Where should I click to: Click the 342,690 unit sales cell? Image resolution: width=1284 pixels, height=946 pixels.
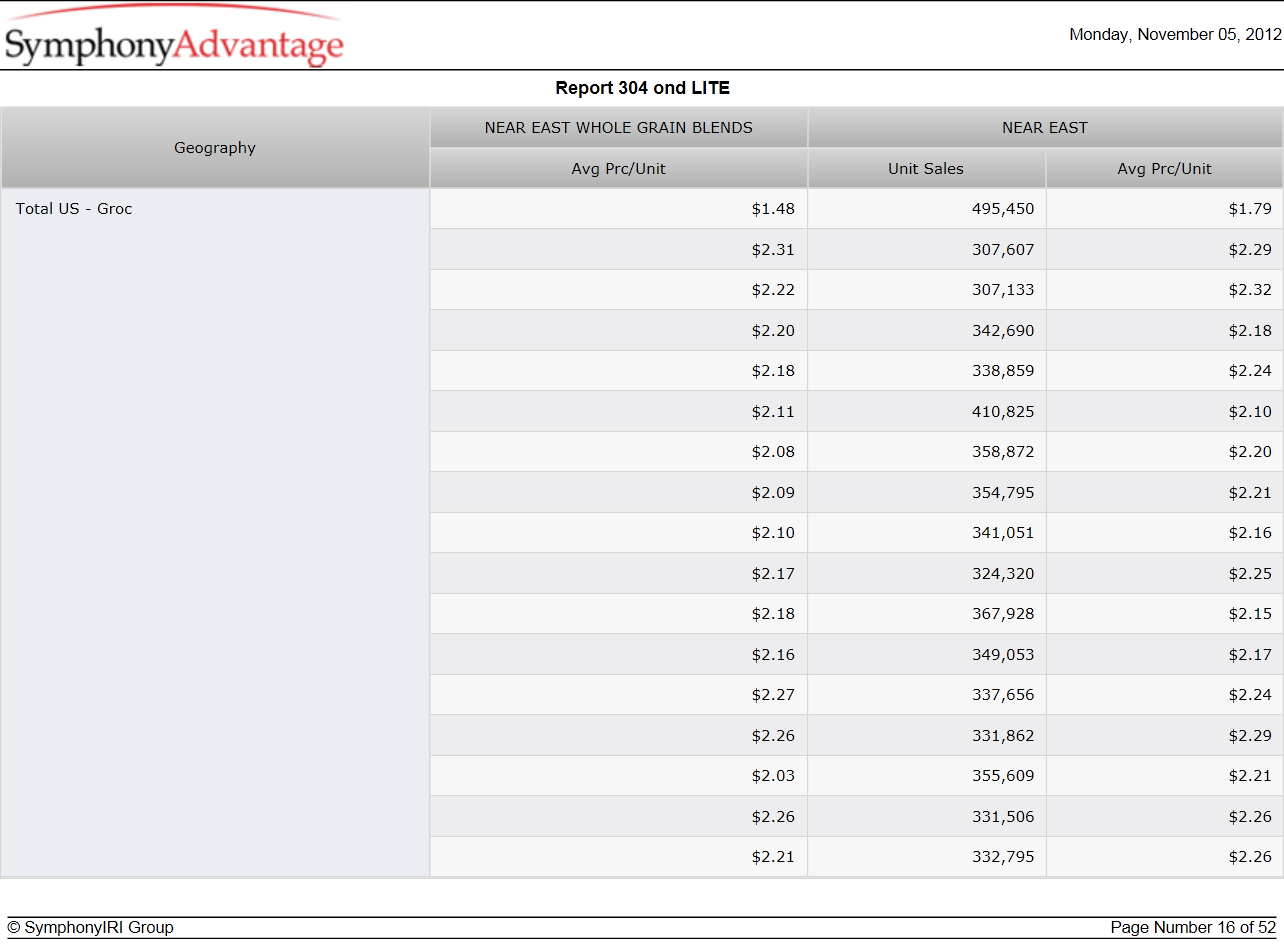click(x=926, y=331)
